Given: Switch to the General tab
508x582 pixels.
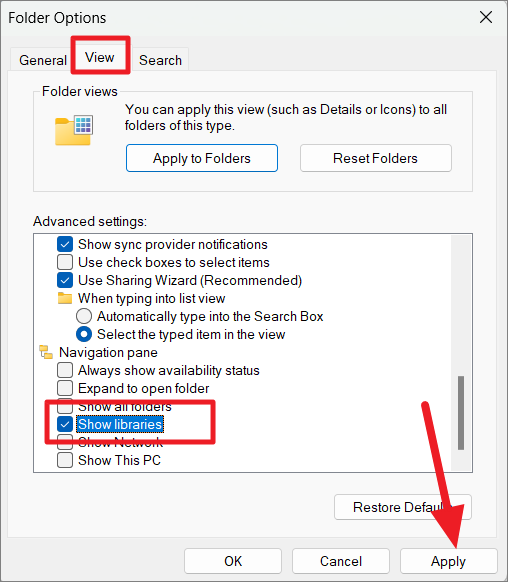Looking at the screenshot, I should click(x=43, y=60).
